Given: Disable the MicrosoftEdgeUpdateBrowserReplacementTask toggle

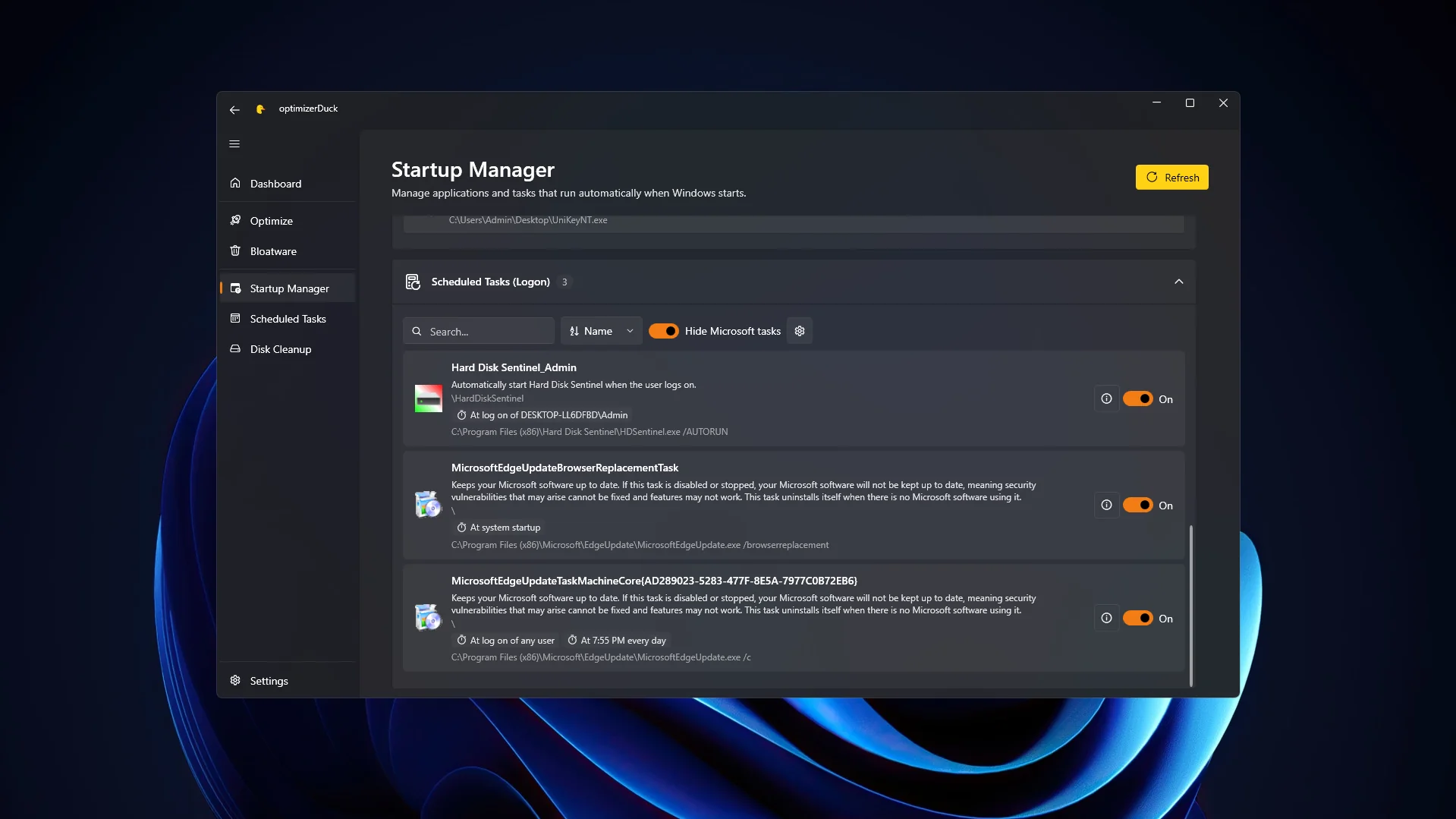Looking at the screenshot, I should [x=1137, y=505].
